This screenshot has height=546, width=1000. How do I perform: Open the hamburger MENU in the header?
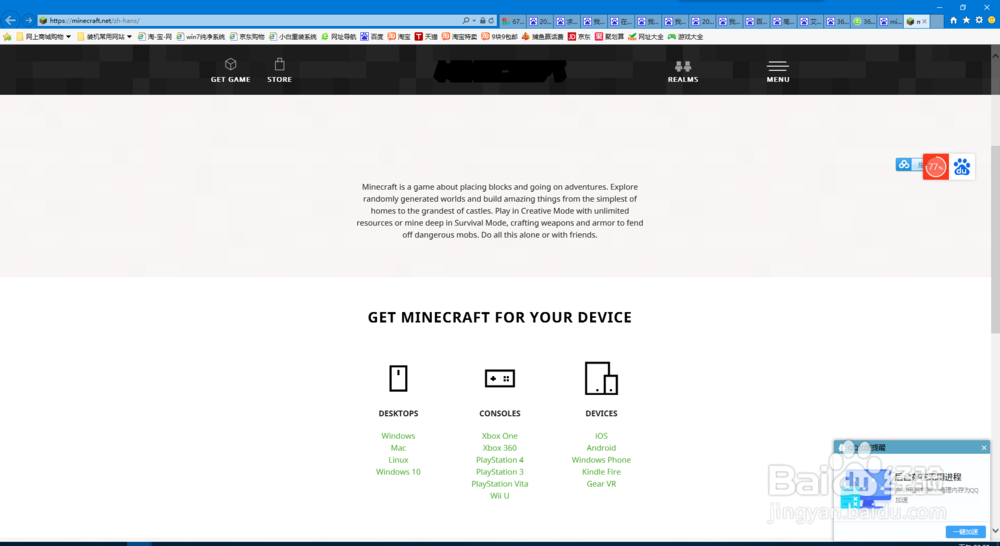[x=777, y=66]
